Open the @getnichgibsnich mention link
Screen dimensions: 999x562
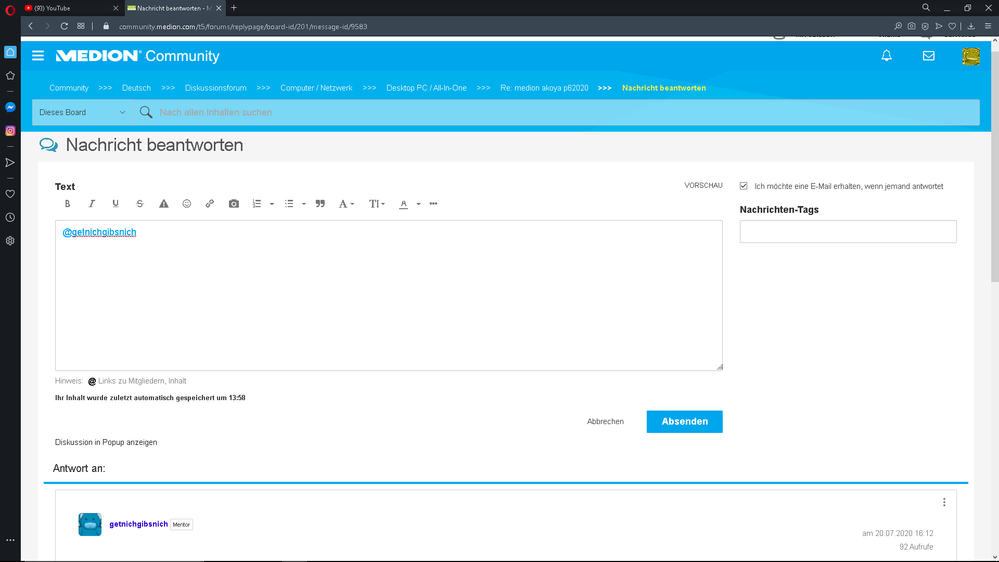[x=99, y=232]
